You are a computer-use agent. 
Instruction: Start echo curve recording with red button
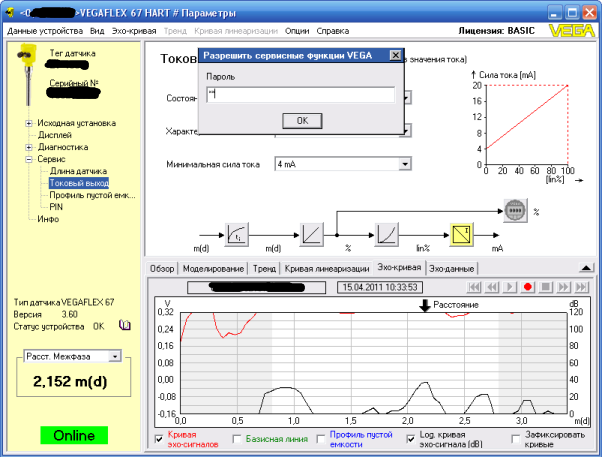(x=528, y=287)
